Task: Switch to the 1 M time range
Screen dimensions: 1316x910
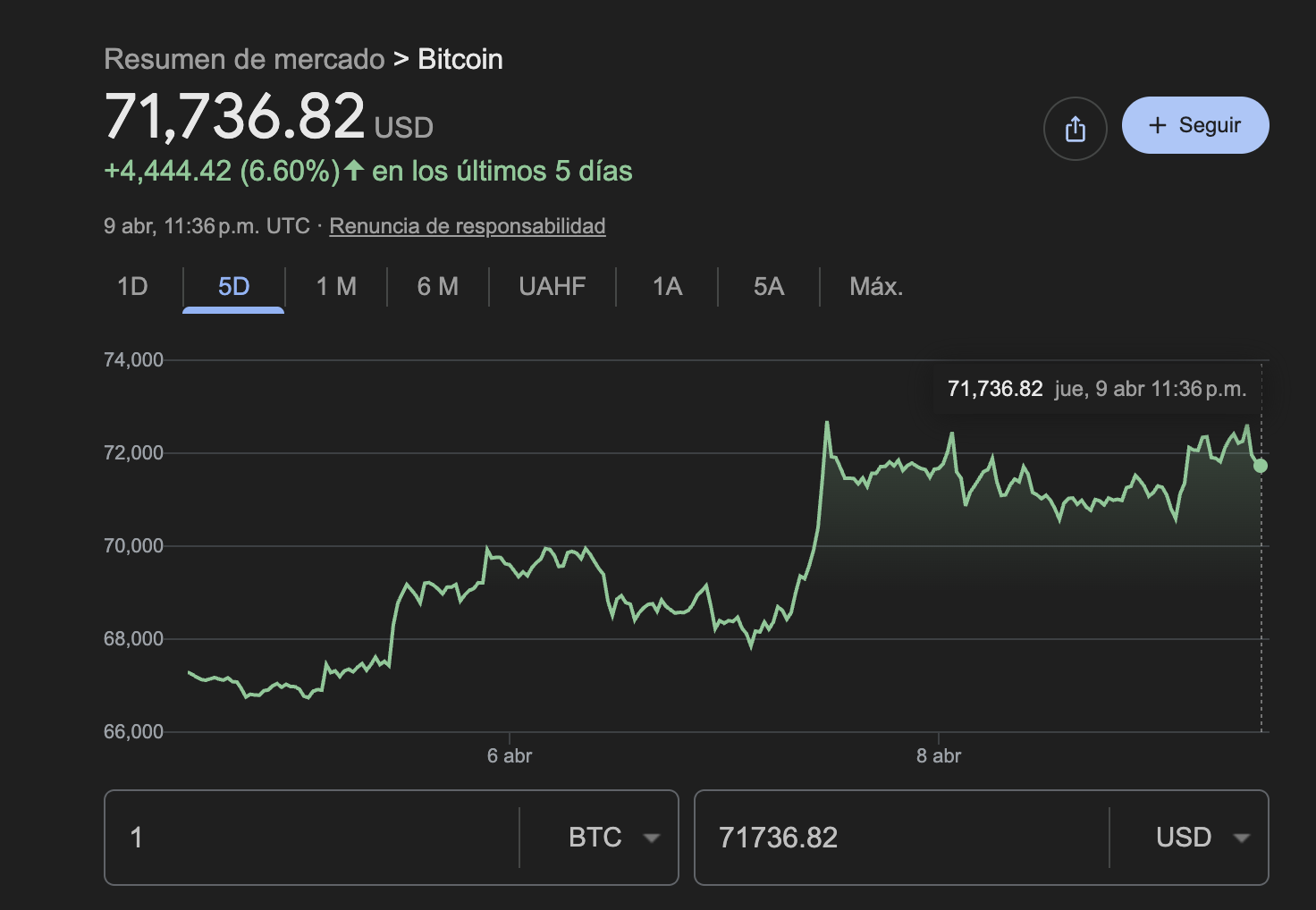Action: [x=335, y=286]
